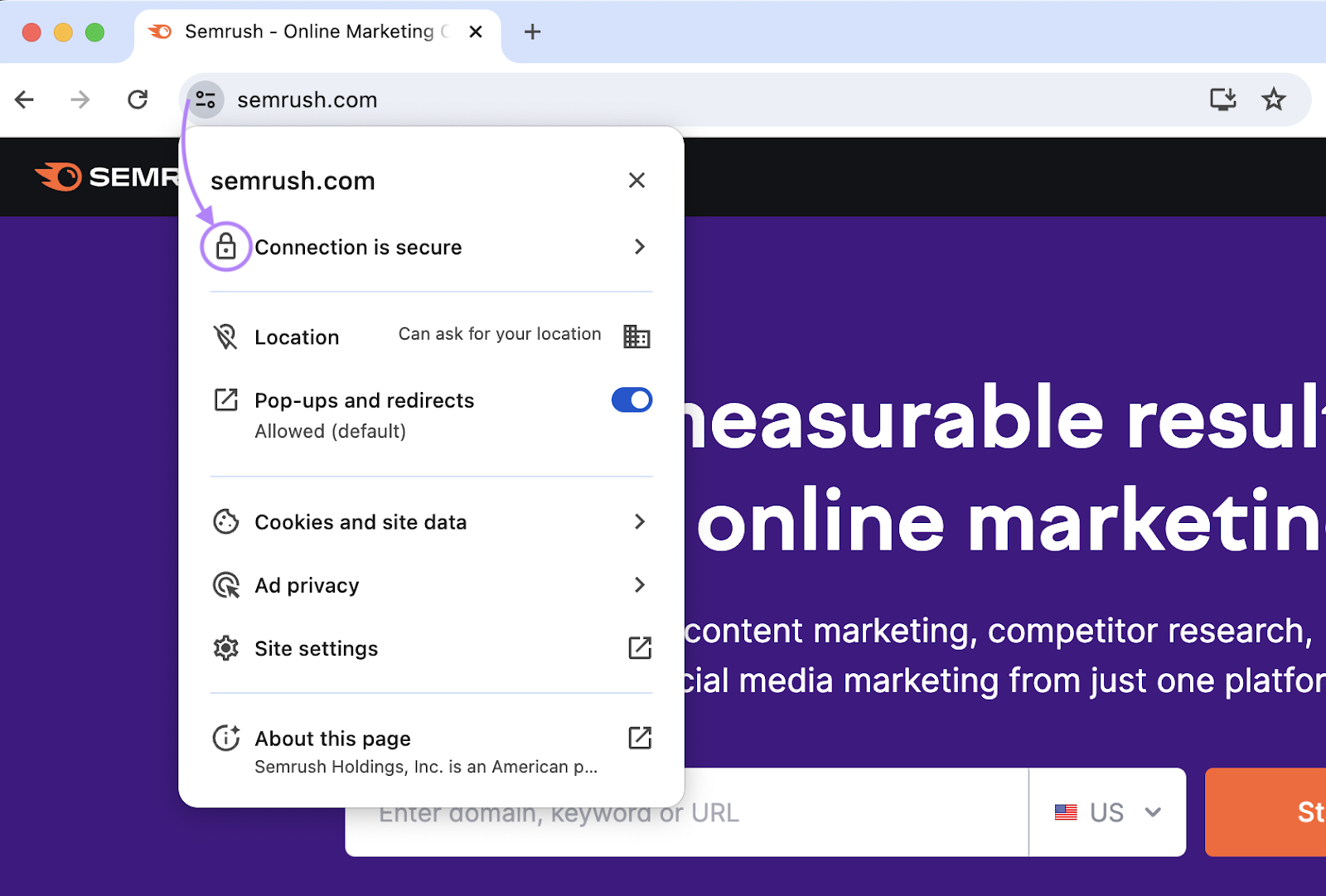Open the site information tune icon in address bar
The width and height of the screenshot is (1326, 896).
206,99
